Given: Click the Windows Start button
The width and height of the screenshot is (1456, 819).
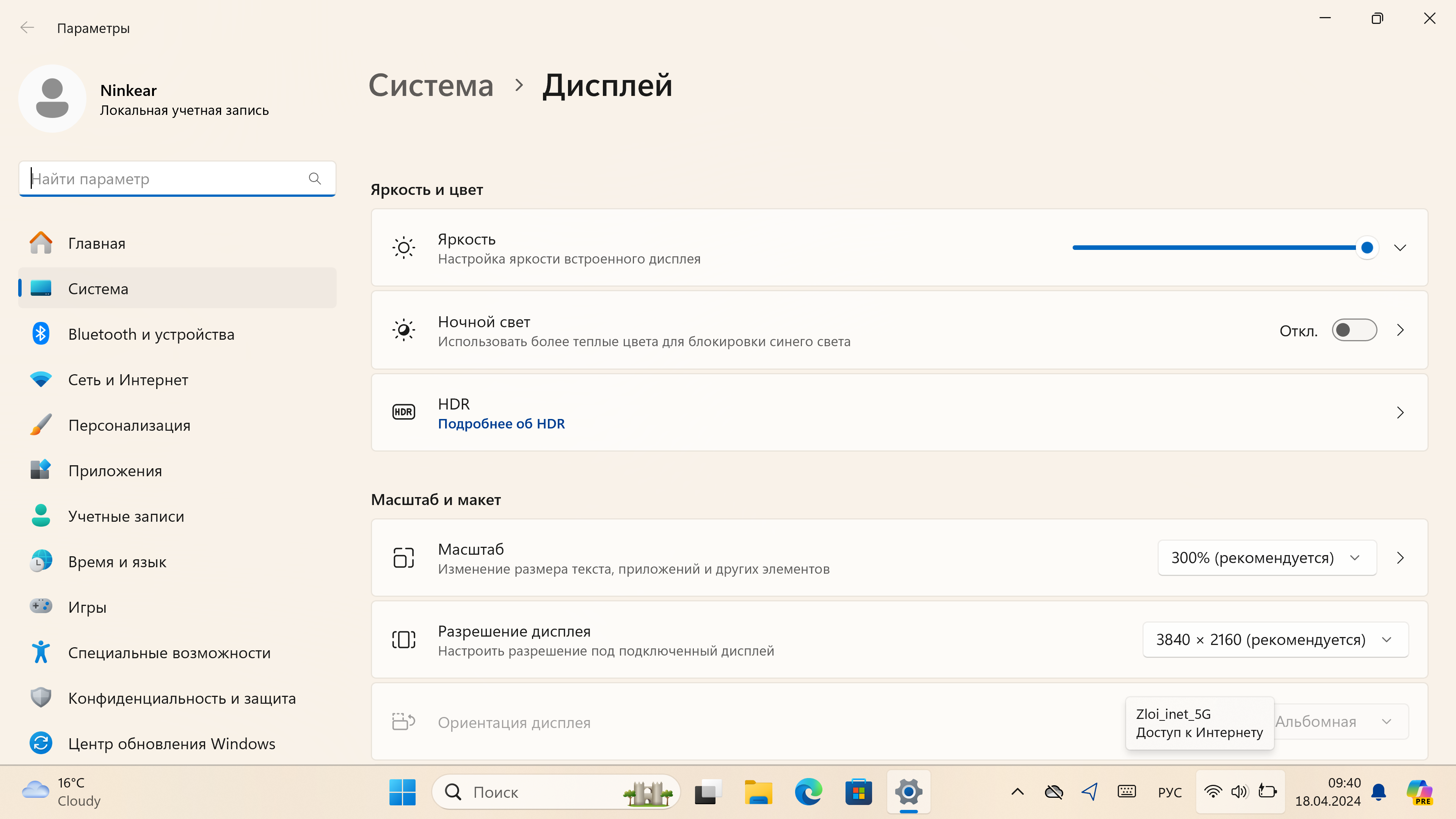Looking at the screenshot, I should pyautogui.click(x=402, y=792).
